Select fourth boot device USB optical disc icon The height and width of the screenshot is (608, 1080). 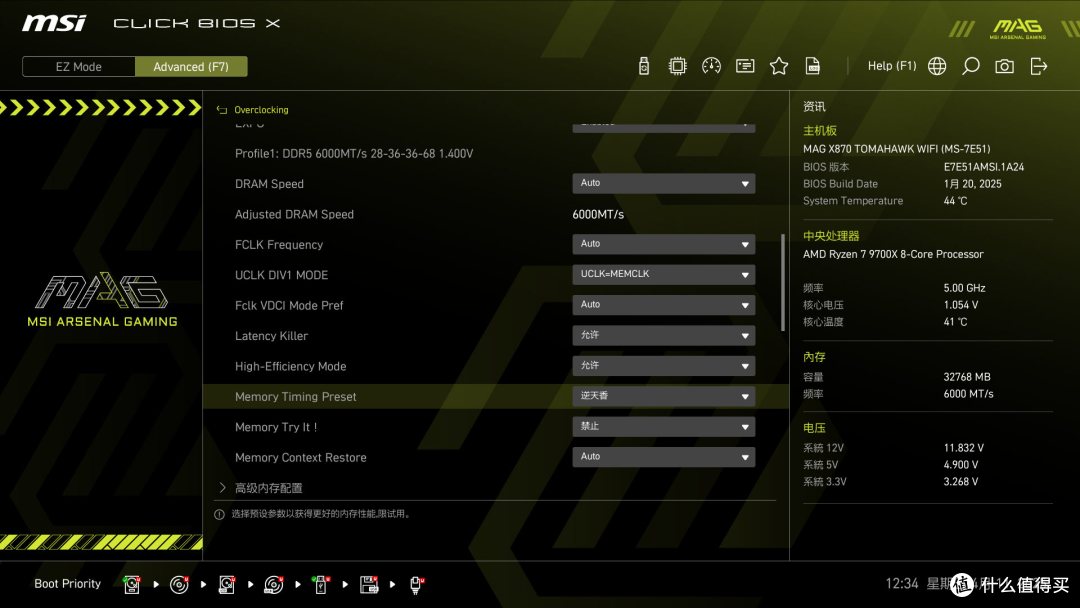[273, 585]
